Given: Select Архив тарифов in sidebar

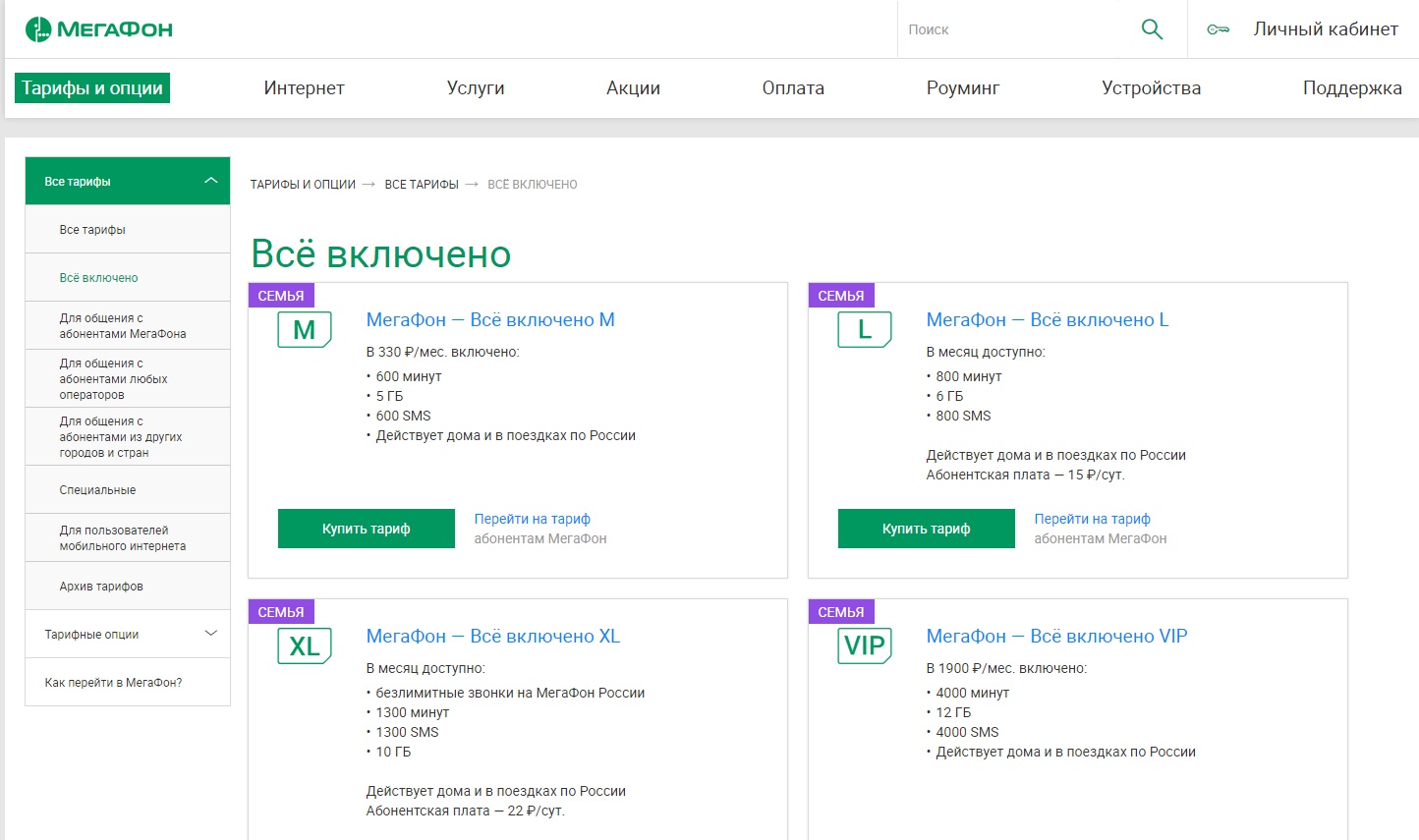Looking at the screenshot, I should 128,586.
